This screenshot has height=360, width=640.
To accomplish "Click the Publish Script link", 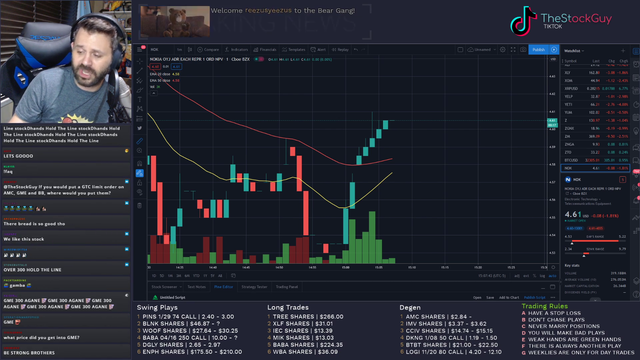I will point(535,298).
